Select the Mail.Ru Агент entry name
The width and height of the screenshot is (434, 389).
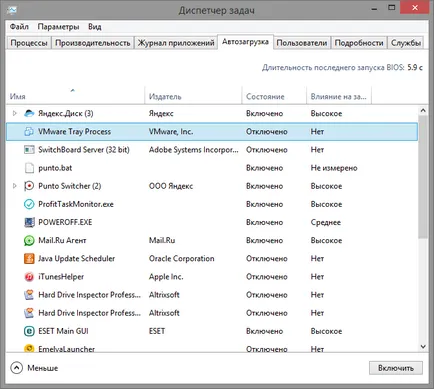[62, 240]
